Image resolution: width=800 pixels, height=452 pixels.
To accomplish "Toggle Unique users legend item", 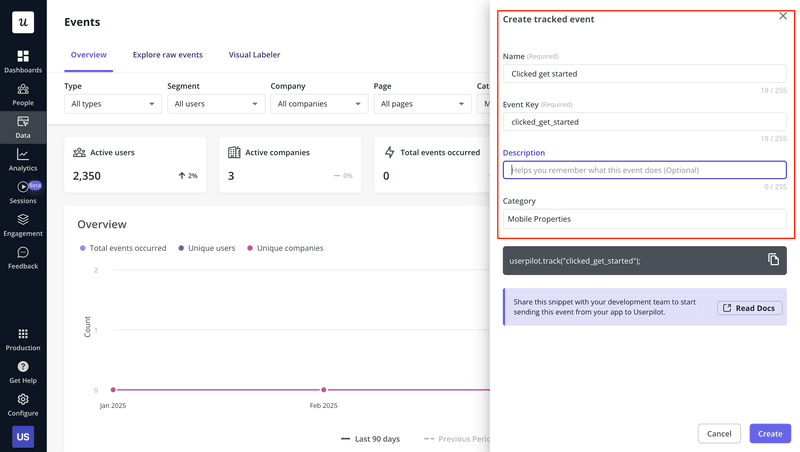I will 207,248.
